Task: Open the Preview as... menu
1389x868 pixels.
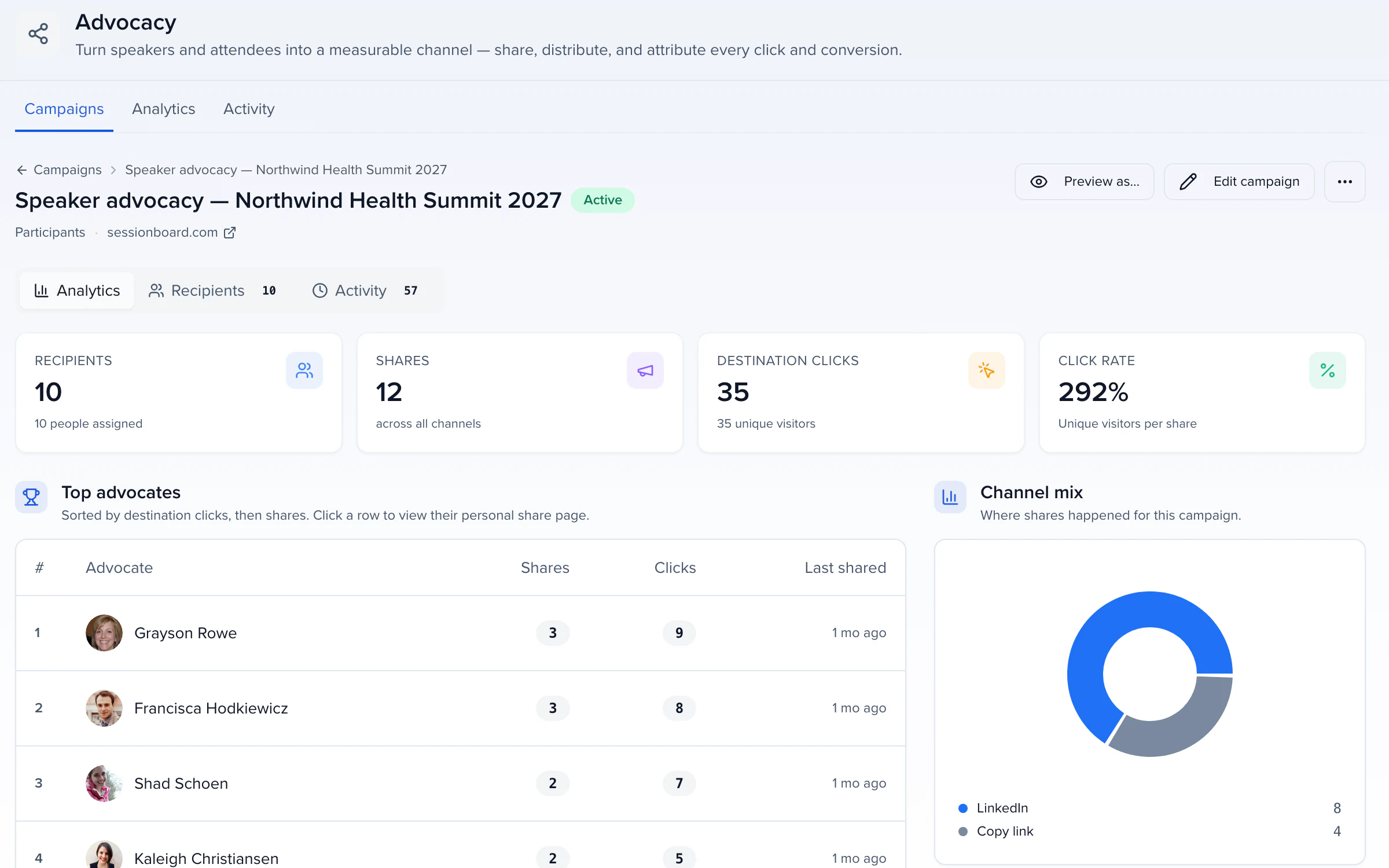Action: tap(1085, 182)
